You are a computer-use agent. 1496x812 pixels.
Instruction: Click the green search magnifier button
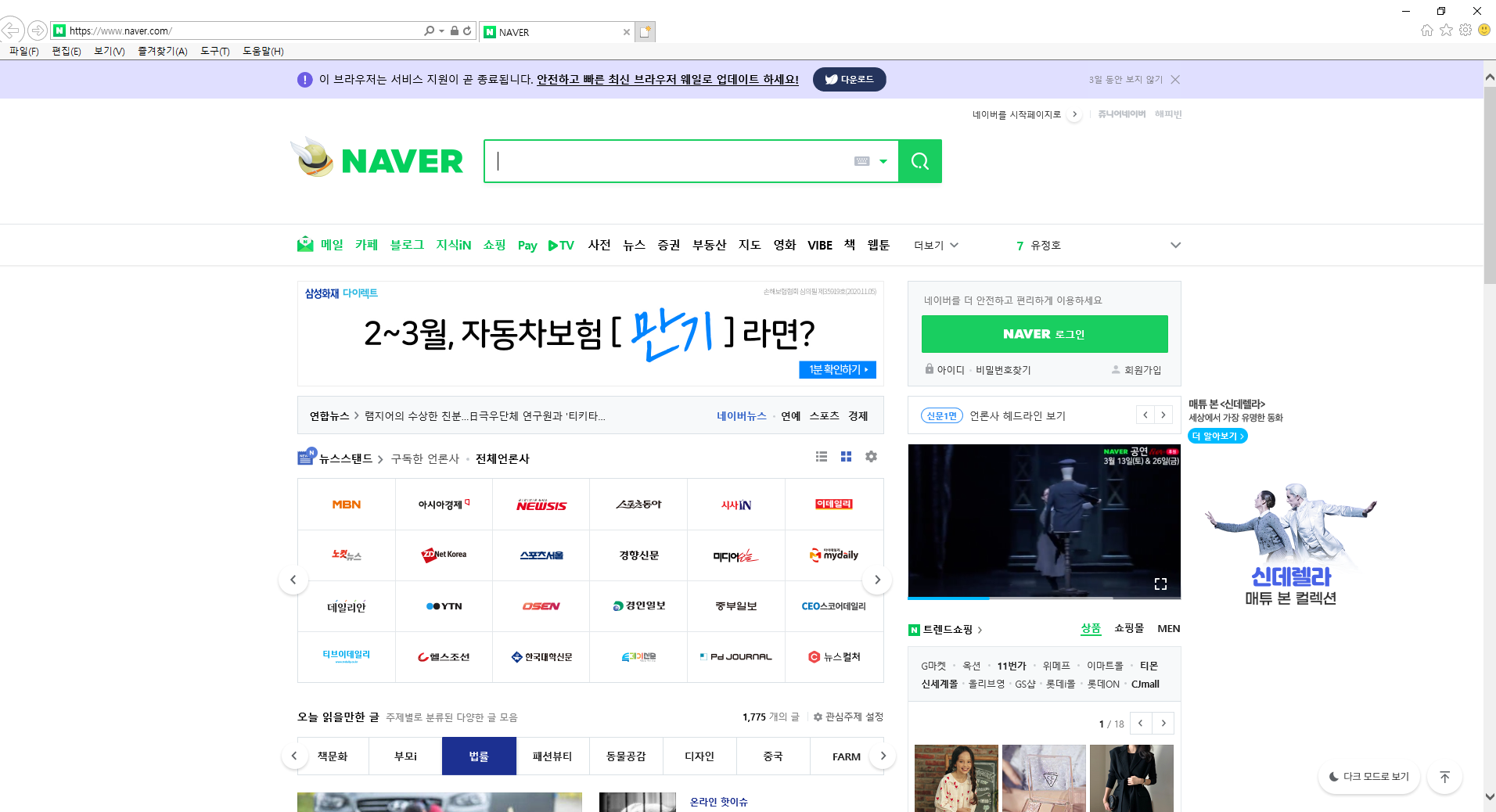920,161
